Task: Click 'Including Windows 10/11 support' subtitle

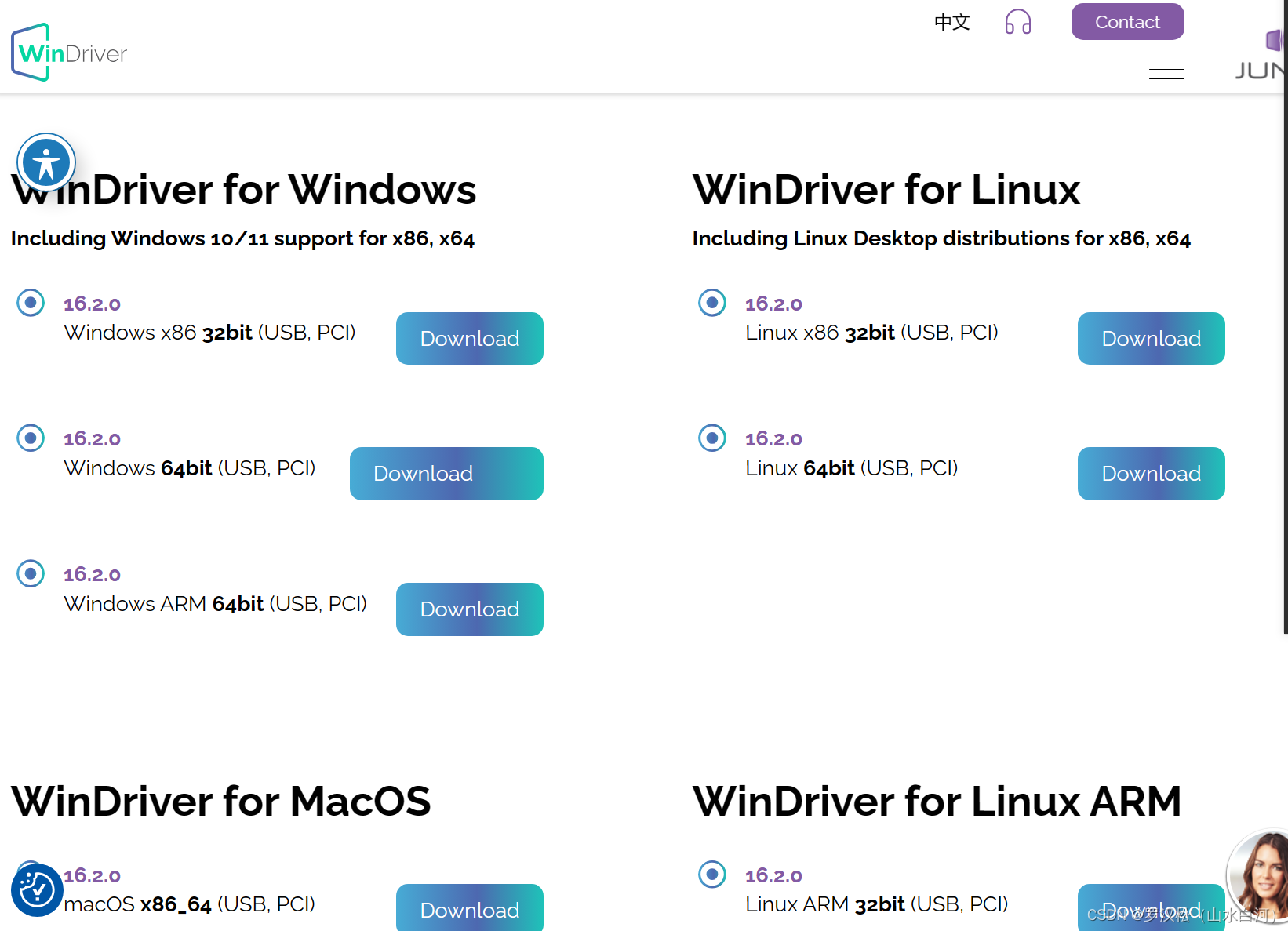Action: 242,238
